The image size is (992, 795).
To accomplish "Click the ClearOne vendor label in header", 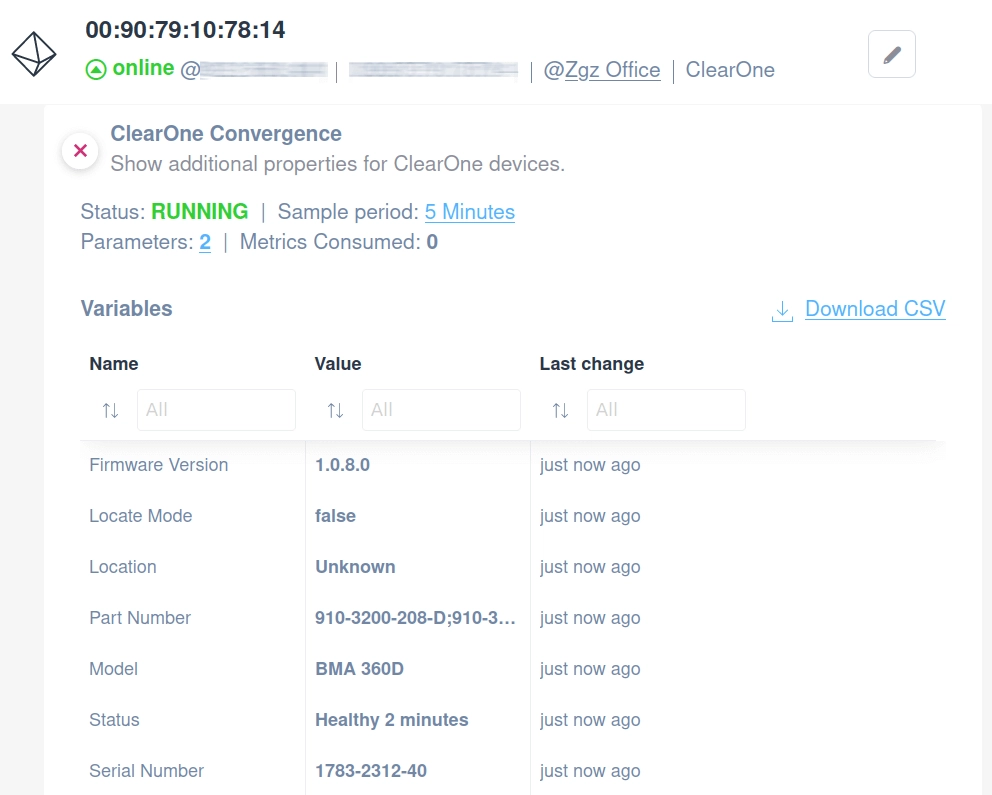I will (730, 70).
